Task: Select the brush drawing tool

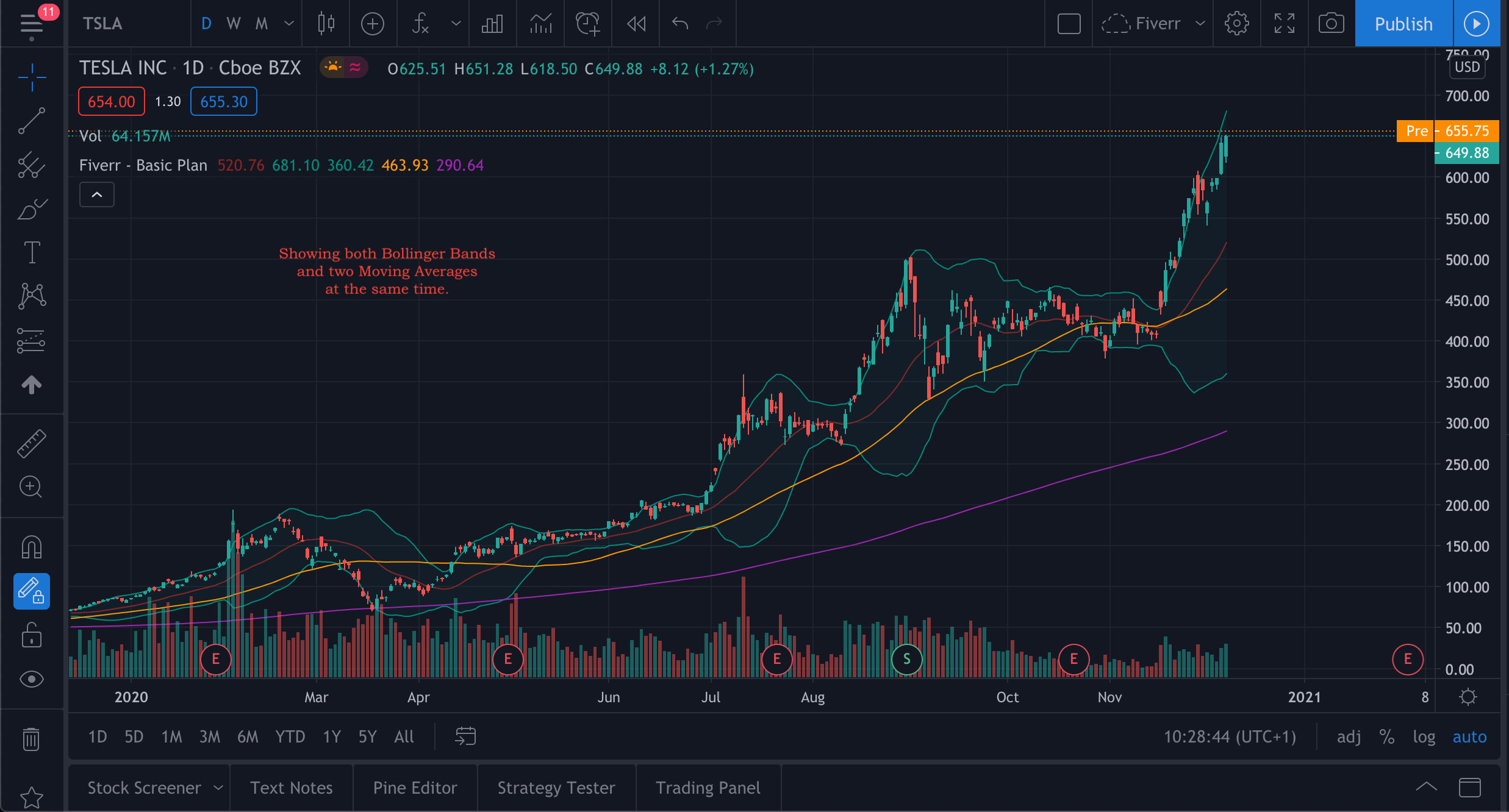Action: (32, 208)
